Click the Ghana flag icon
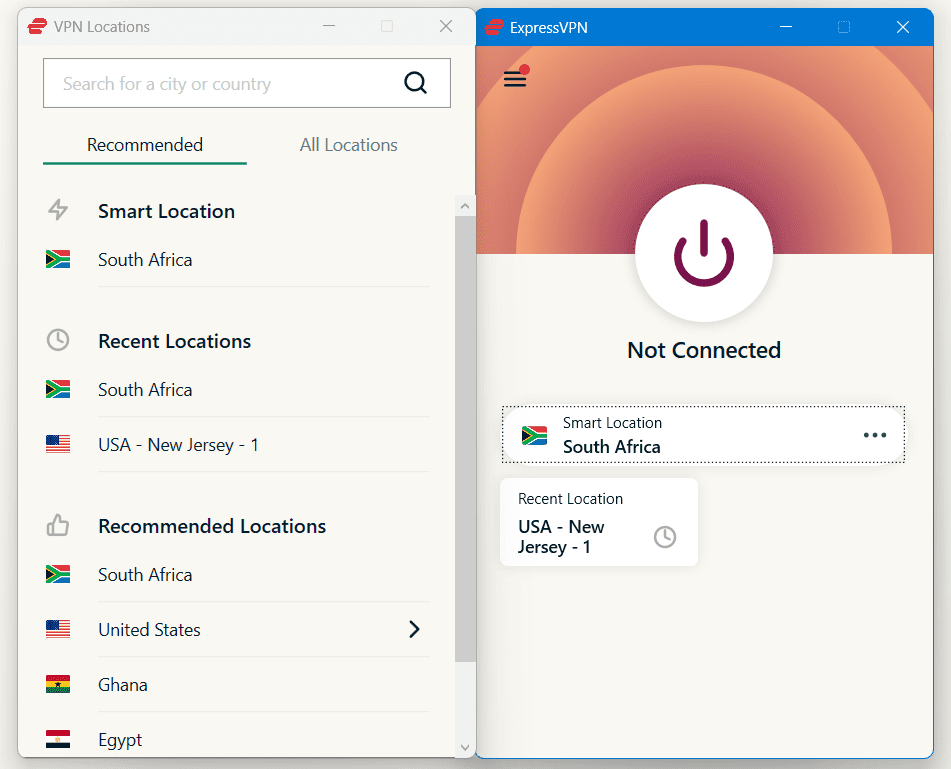Image resolution: width=951 pixels, height=769 pixels. [59, 684]
